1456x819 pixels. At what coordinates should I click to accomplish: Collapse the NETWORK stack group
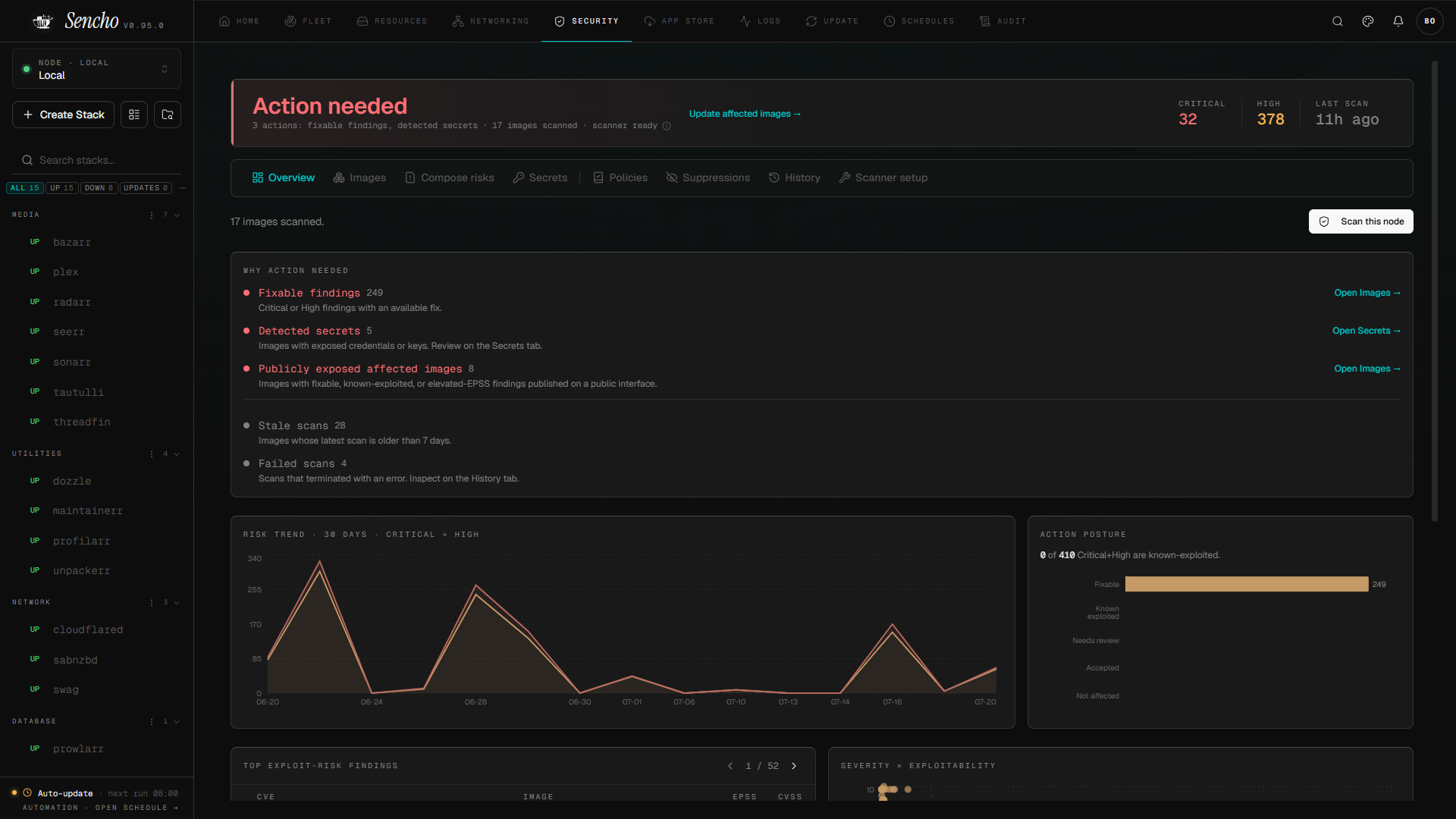(177, 603)
